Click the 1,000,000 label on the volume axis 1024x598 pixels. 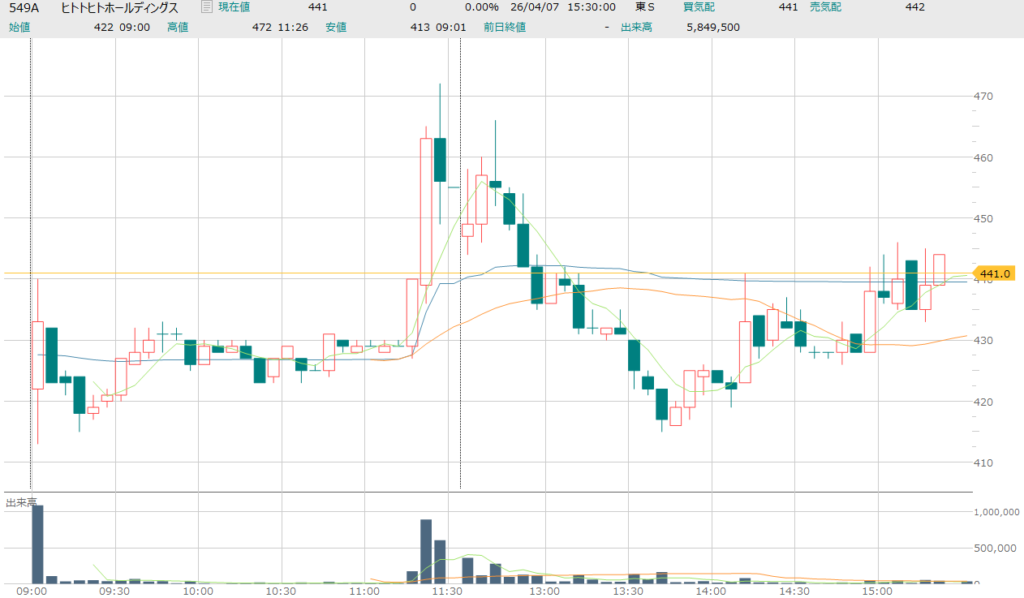[996, 512]
